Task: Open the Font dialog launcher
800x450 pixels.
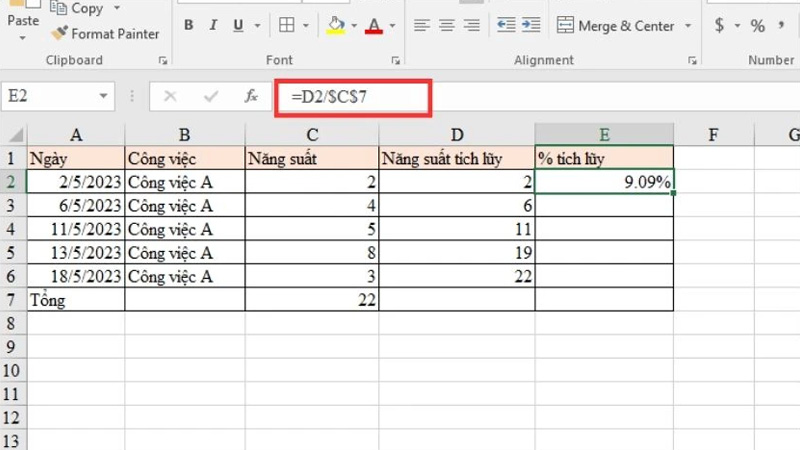Action: (x=395, y=61)
